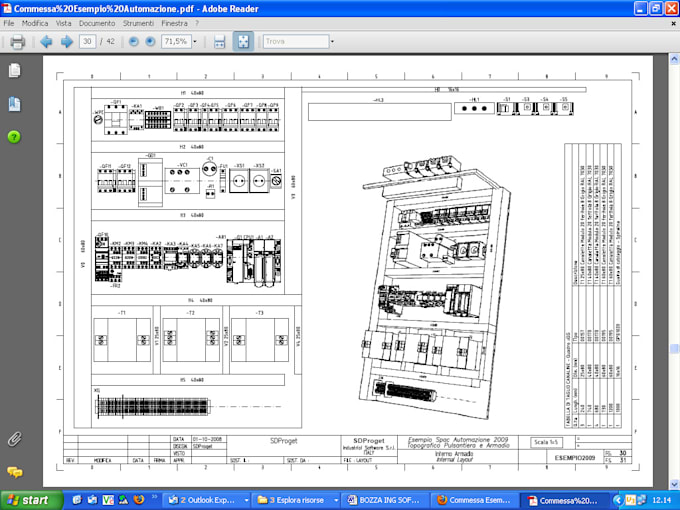Open the Comments panel icon
This screenshot has height=510, width=680.
coord(14,471)
